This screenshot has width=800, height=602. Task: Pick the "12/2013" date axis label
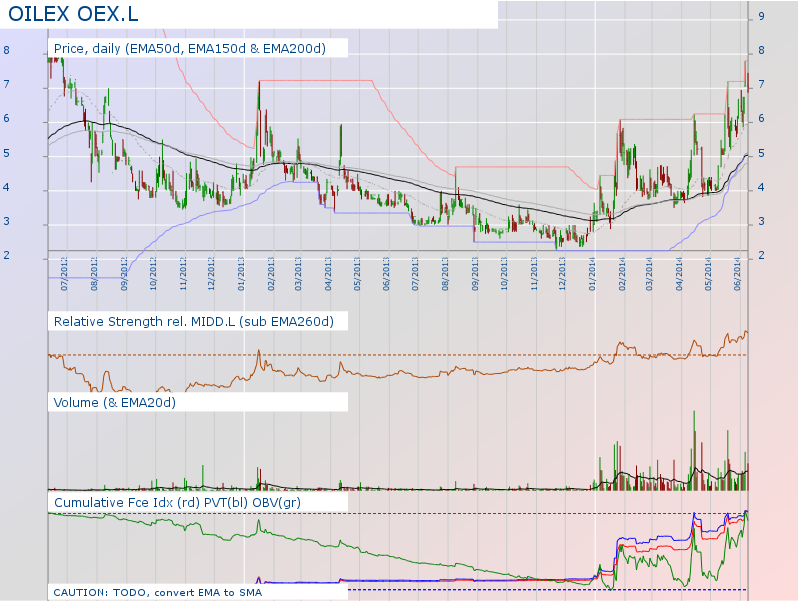(563, 274)
